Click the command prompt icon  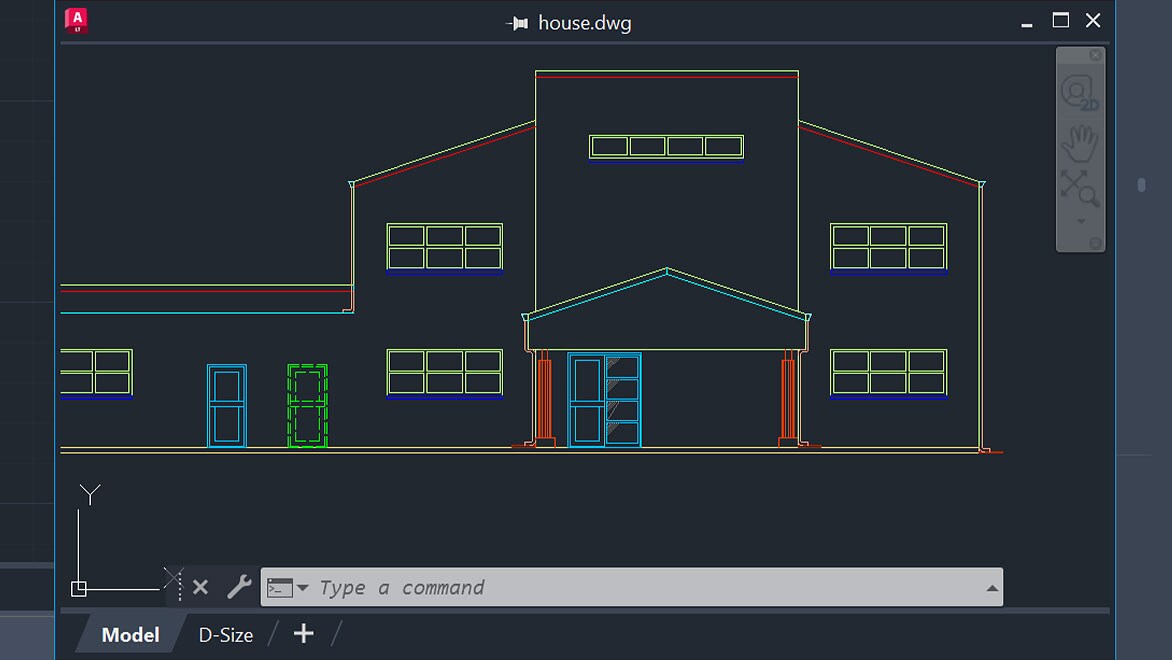click(280, 587)
